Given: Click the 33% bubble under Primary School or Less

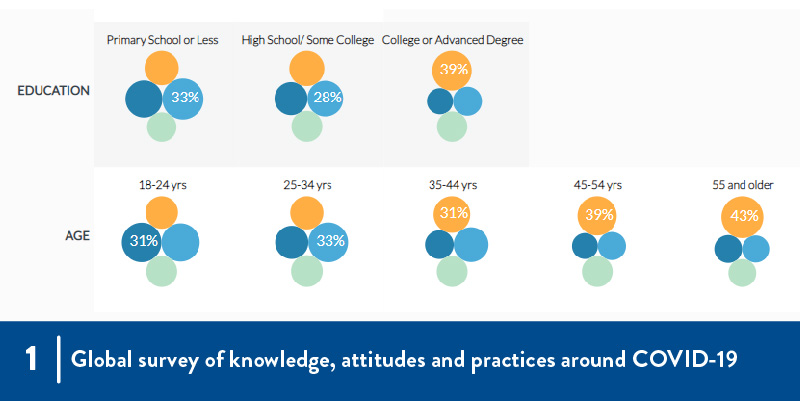Looking at the screenshot, I should [x=183, y=98].
